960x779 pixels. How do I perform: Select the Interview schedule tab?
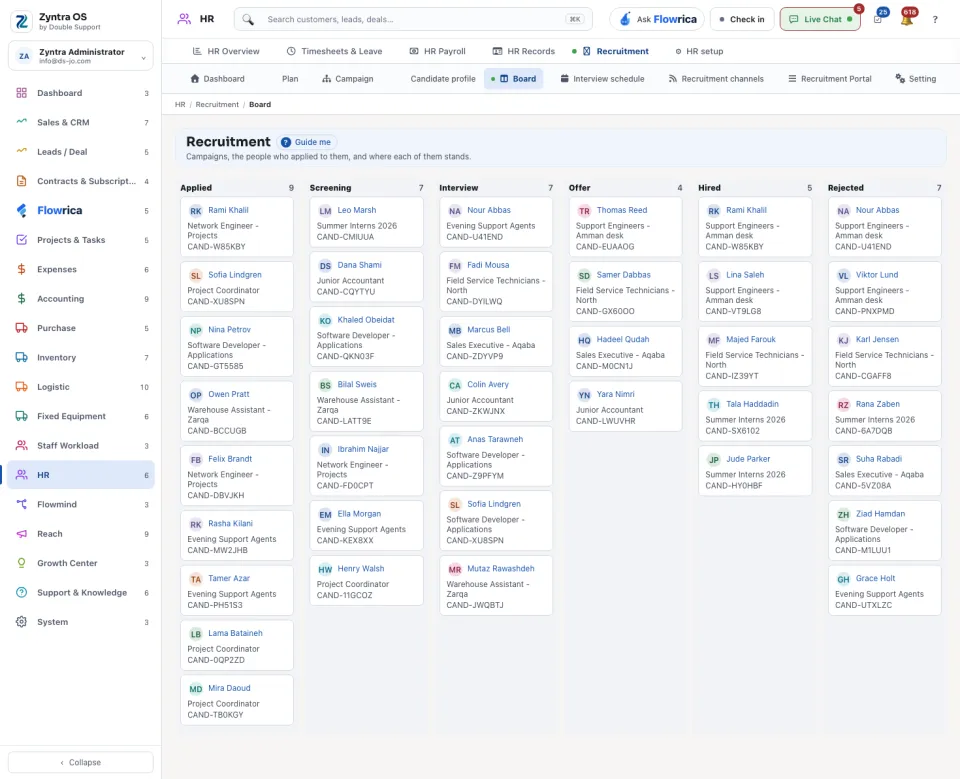(602, 79)
